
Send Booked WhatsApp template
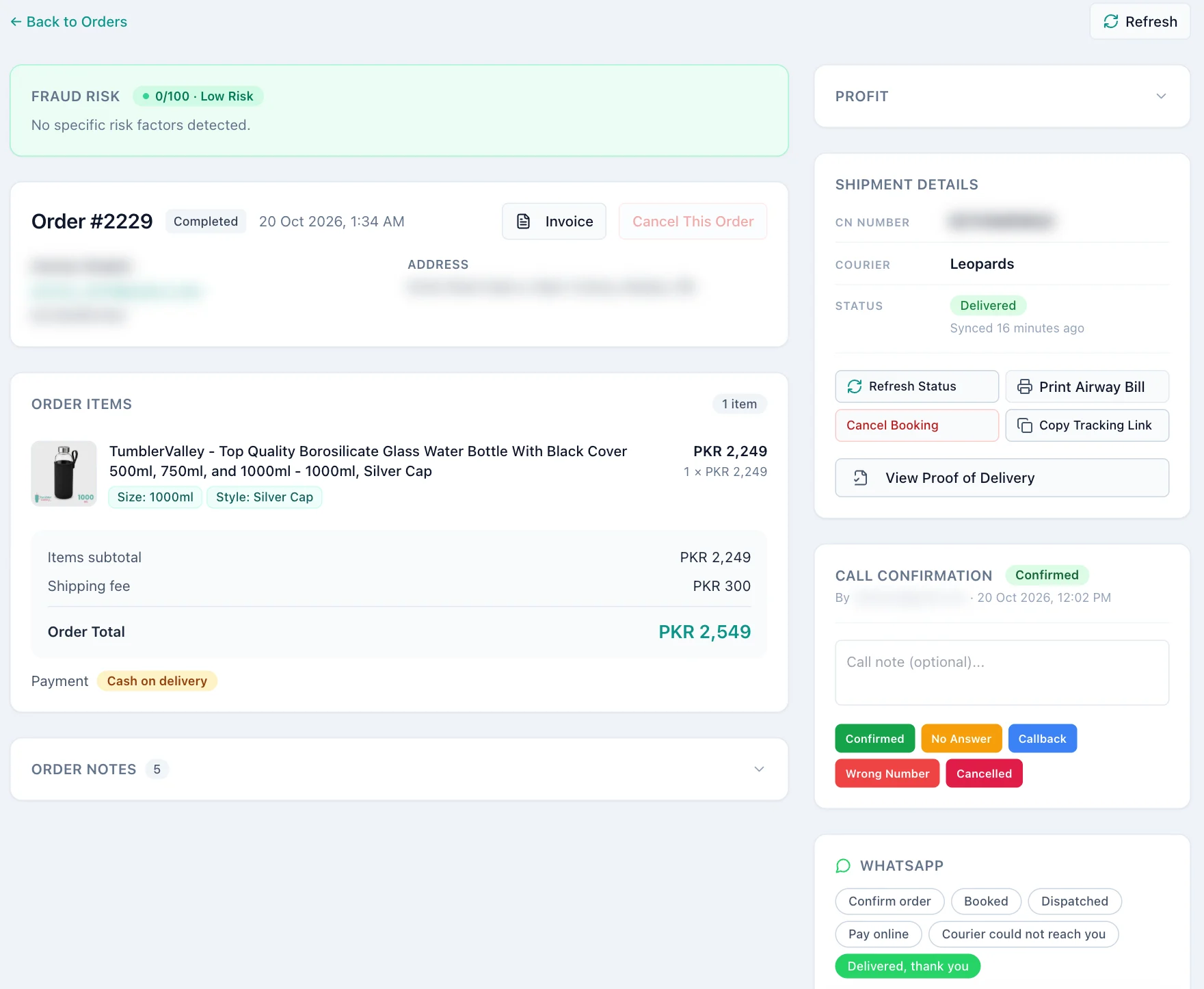point(986,901)
